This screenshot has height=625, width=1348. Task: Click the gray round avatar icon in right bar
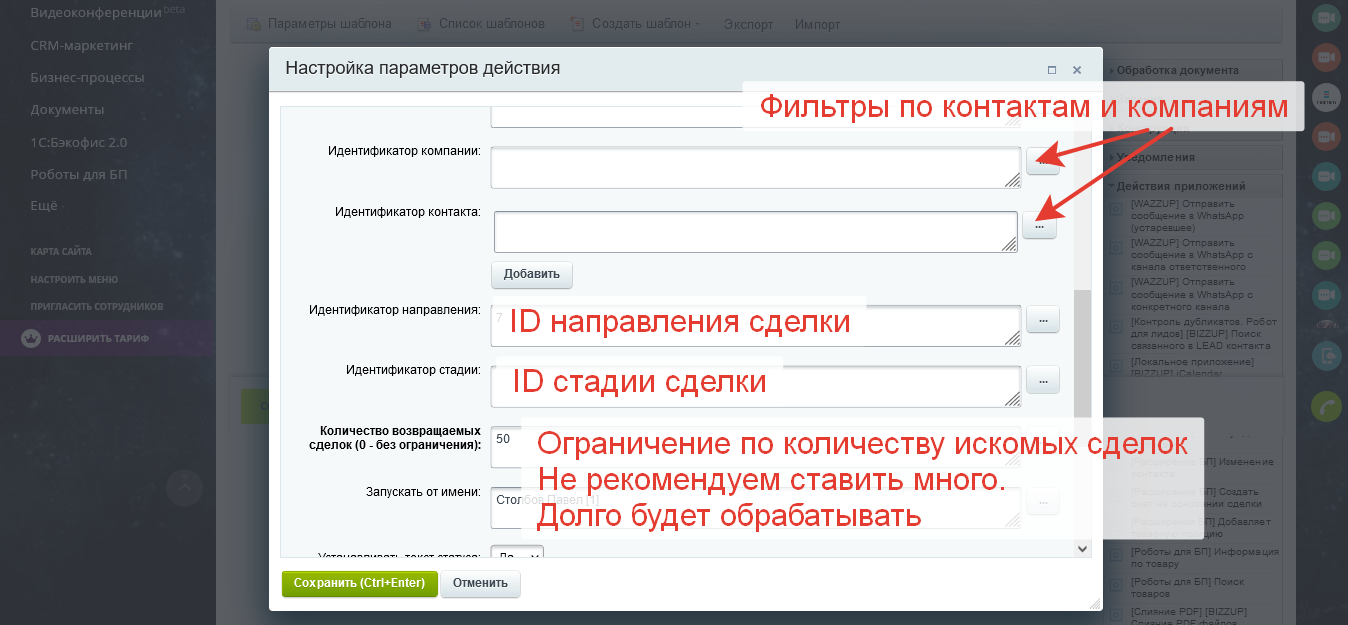[x=1326, y=97]
